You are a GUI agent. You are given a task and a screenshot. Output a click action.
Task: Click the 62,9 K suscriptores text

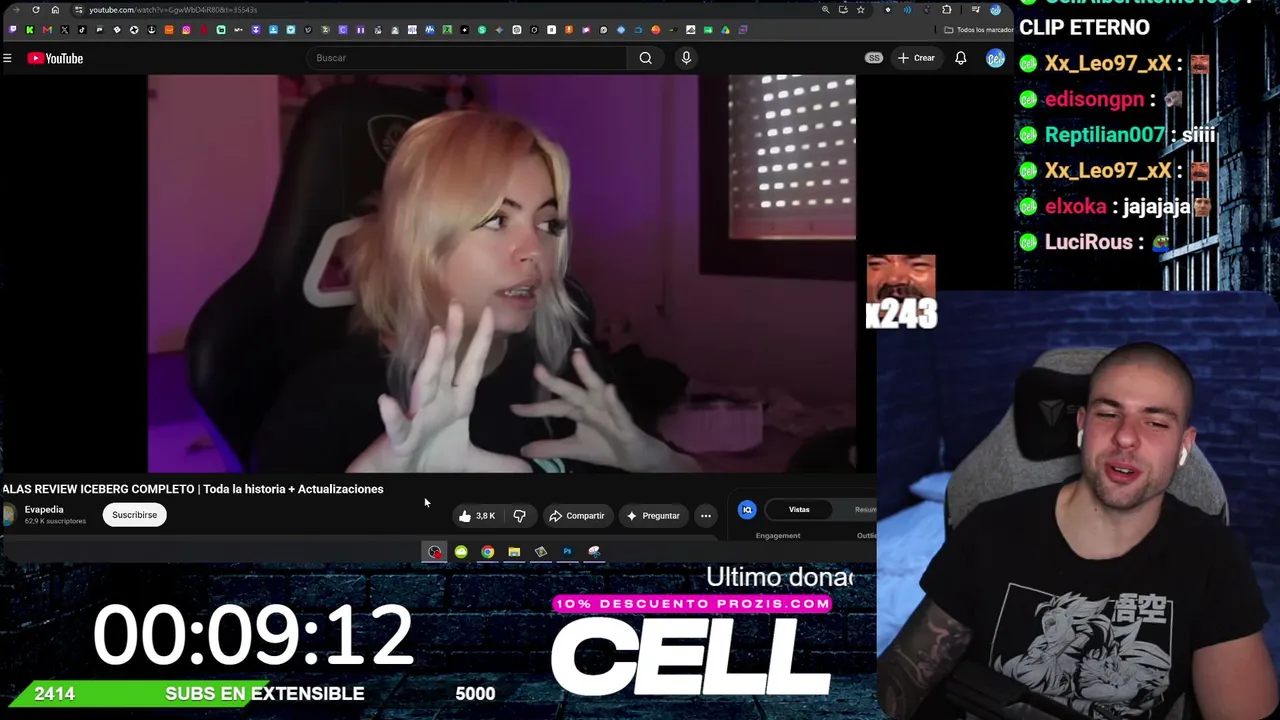click(x=55, y=521)
